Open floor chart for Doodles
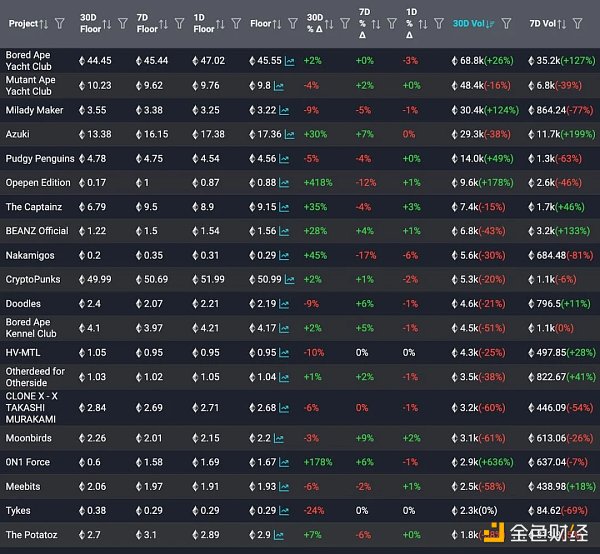 (x=284, y=304)
